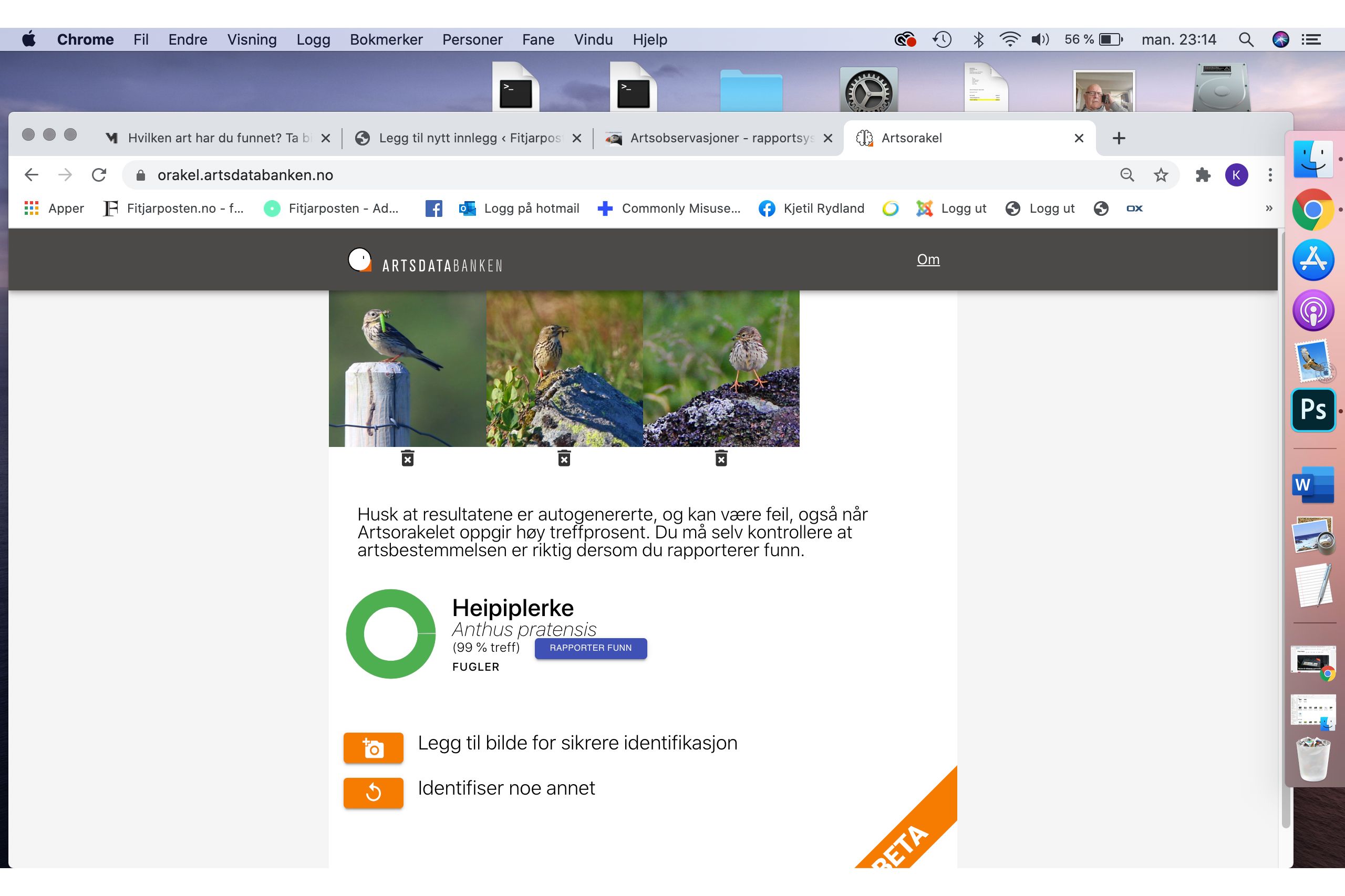The image size is (1345, 896).
Task: Delete the middle bird photo
Action: [x=564, y=459]
